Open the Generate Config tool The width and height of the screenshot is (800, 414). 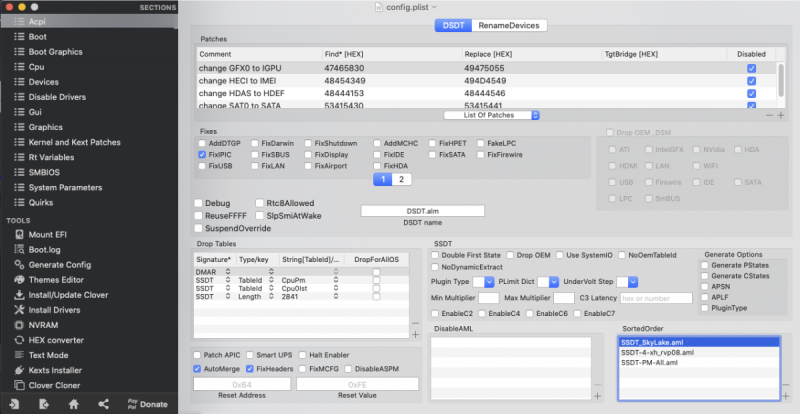pos(60,264)
